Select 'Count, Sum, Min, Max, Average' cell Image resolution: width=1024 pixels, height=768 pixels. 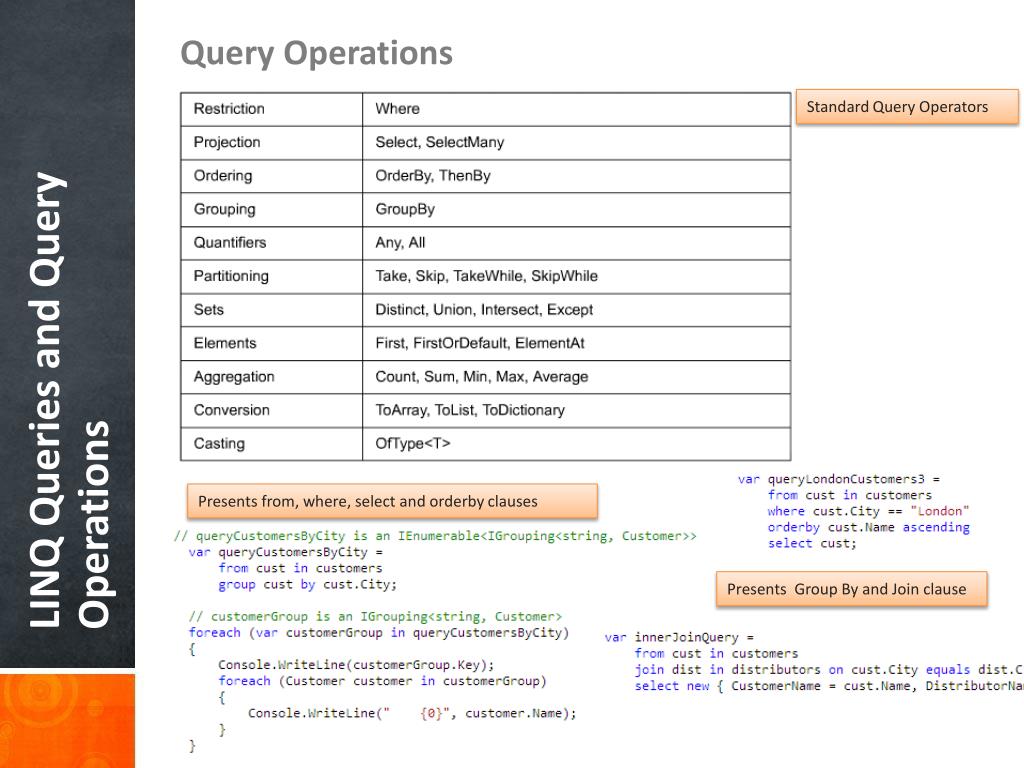coord(577,377)
